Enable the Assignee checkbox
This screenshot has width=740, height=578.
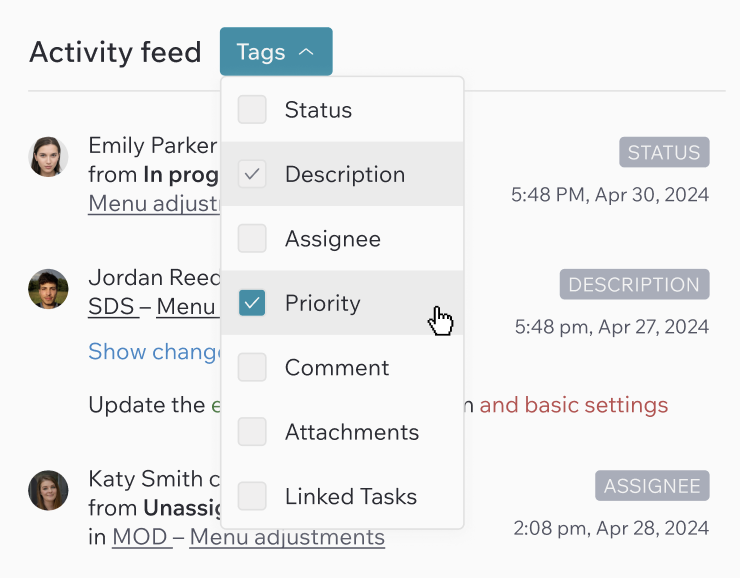(x=252, y=238)
